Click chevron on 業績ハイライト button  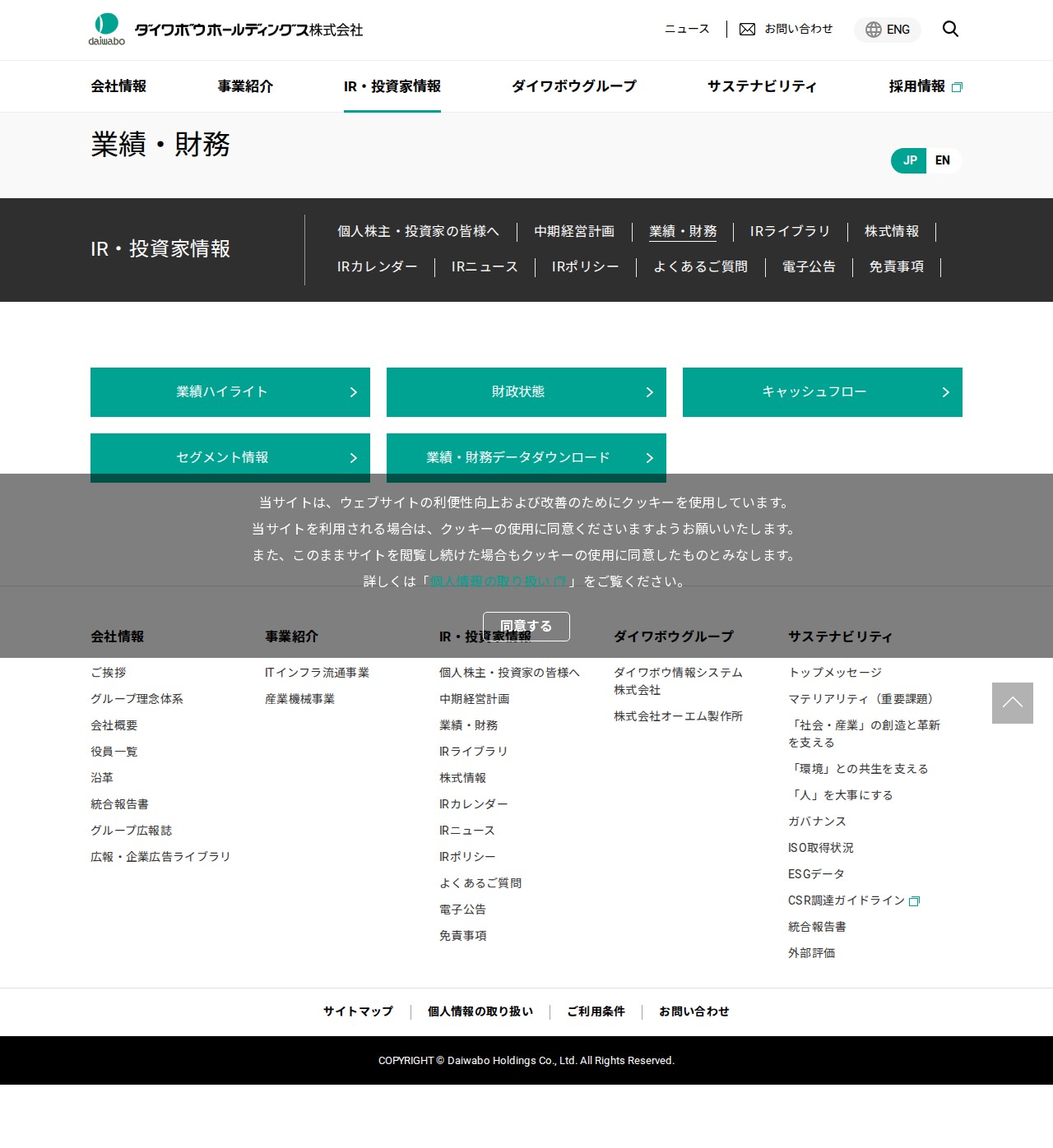(x=354, y=392)
